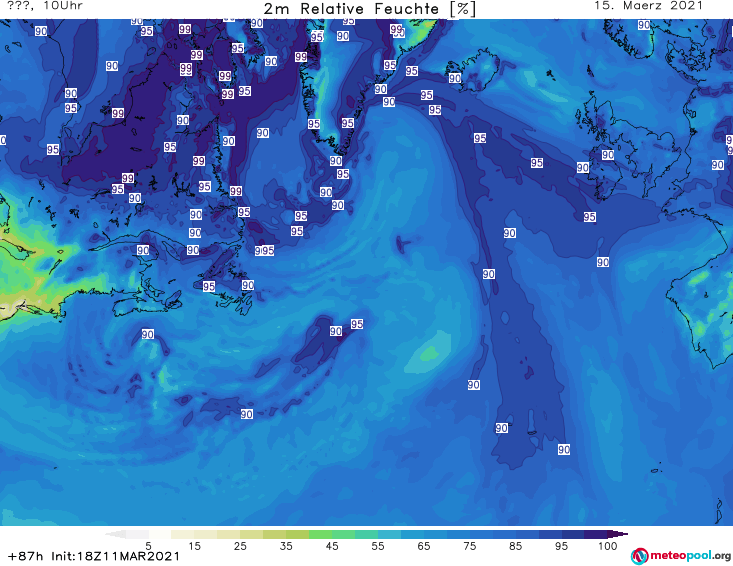Pick the bright green swatch above the 45 legend value
Viewport: 733px width, 566px height.
point(320,534)
